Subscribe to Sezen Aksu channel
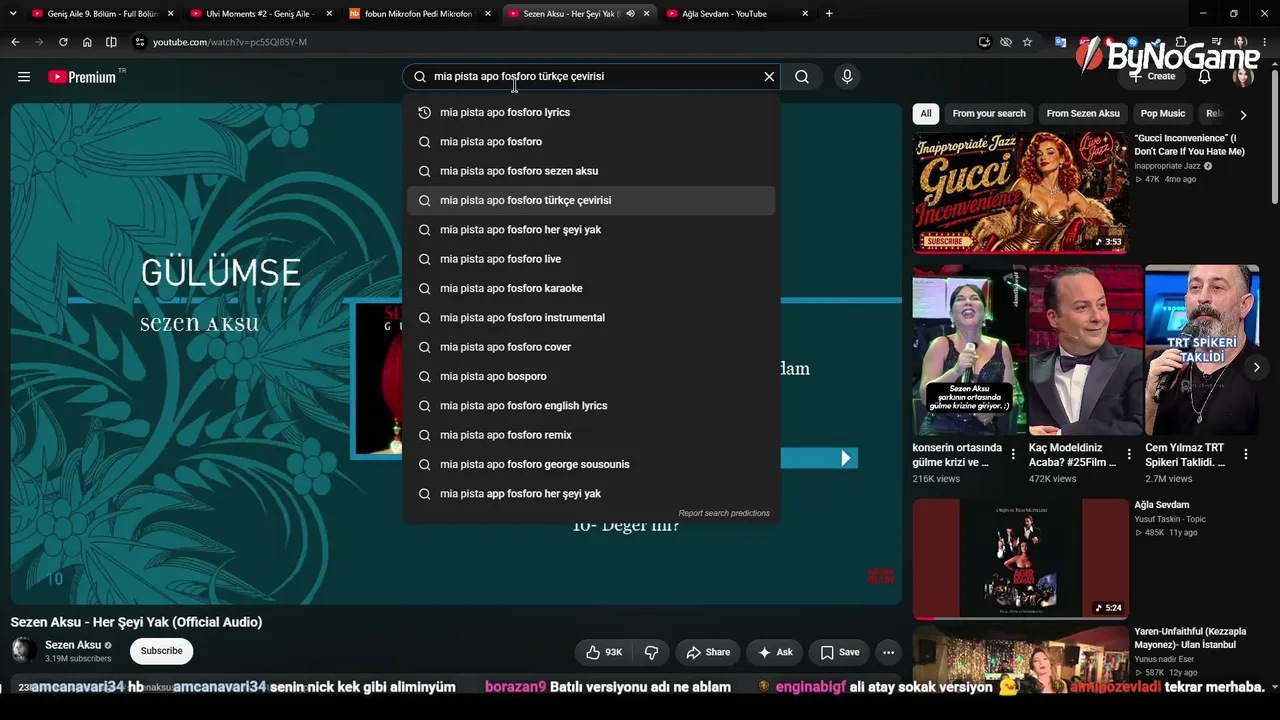Image resolution: width=1280 pixels, height=720 pixels. tap(161, 651)
